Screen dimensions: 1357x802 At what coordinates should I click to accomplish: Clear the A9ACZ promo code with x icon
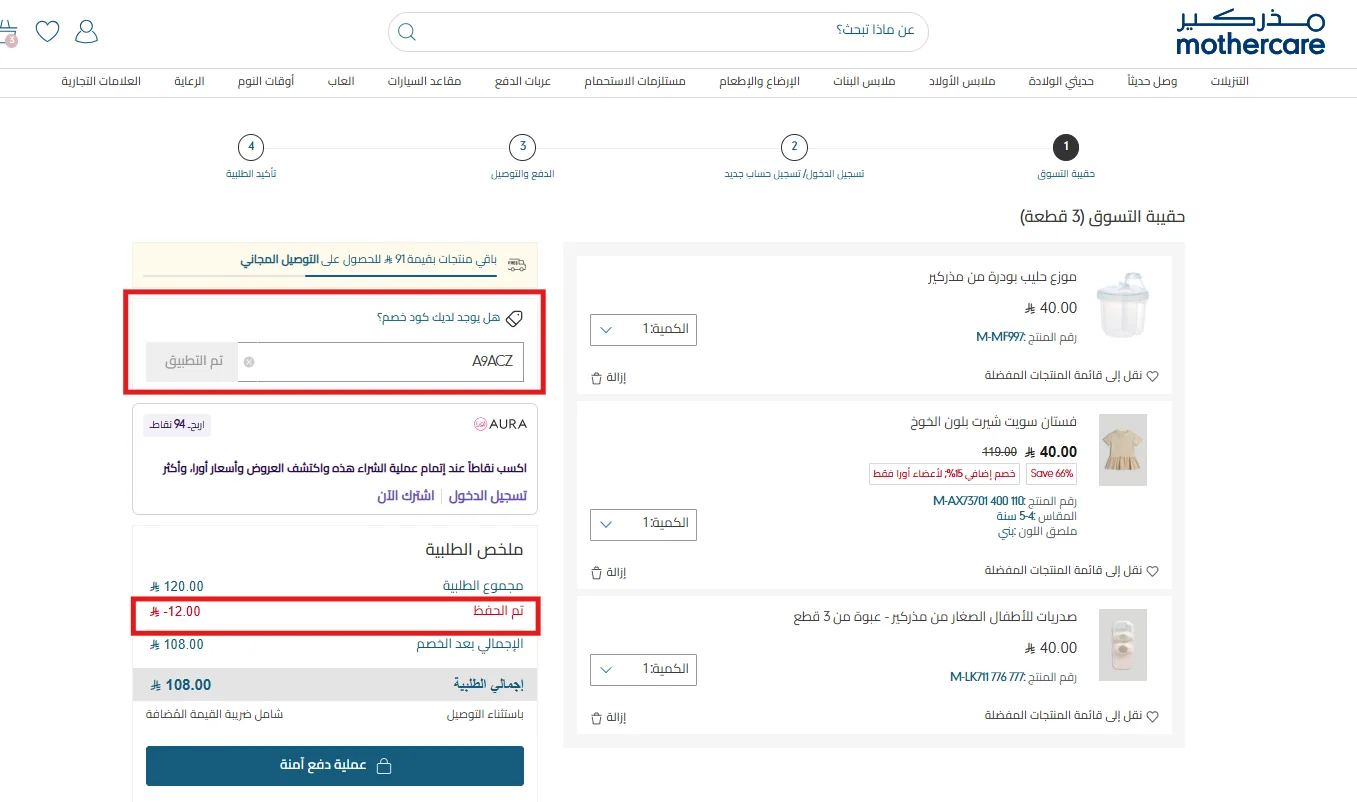pyautogui.click(x=249, y=362)
